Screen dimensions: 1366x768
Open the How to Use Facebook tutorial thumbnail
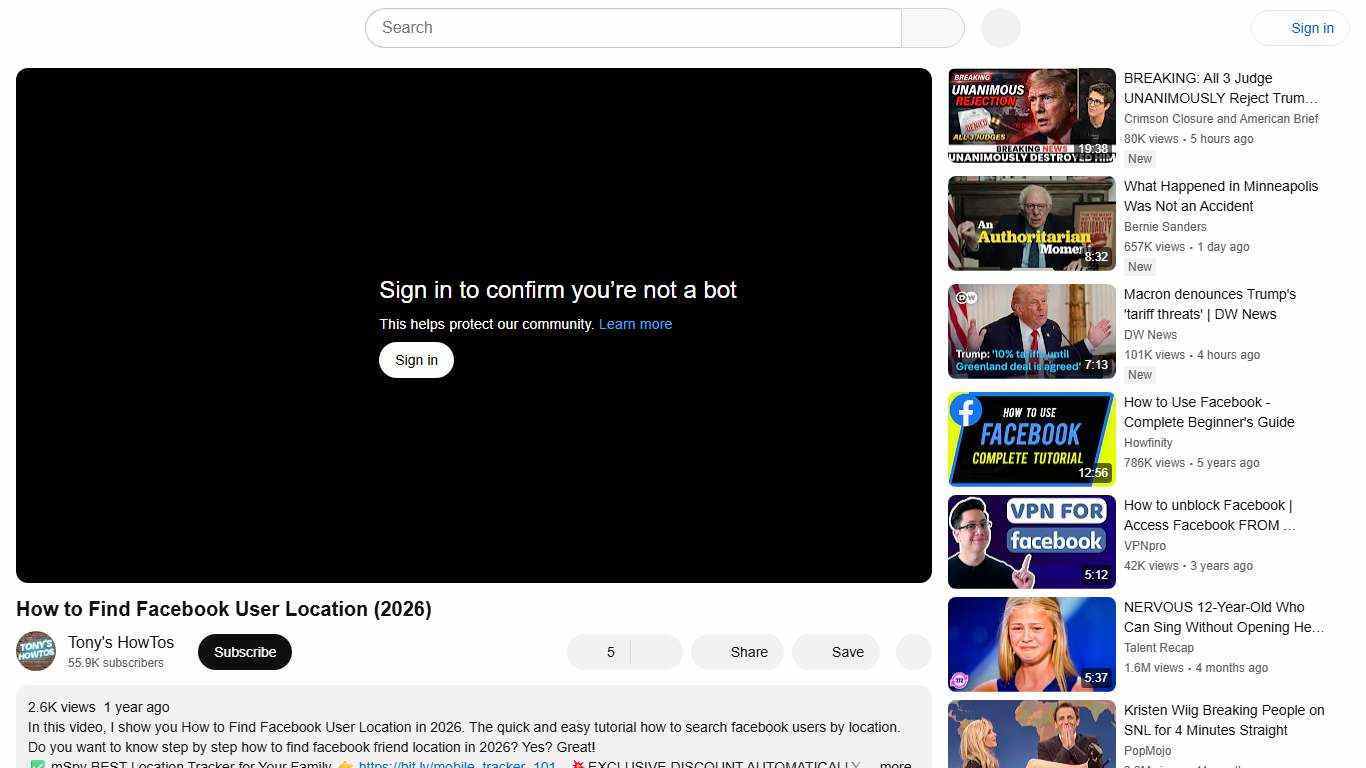click(x=1031, y=439)
